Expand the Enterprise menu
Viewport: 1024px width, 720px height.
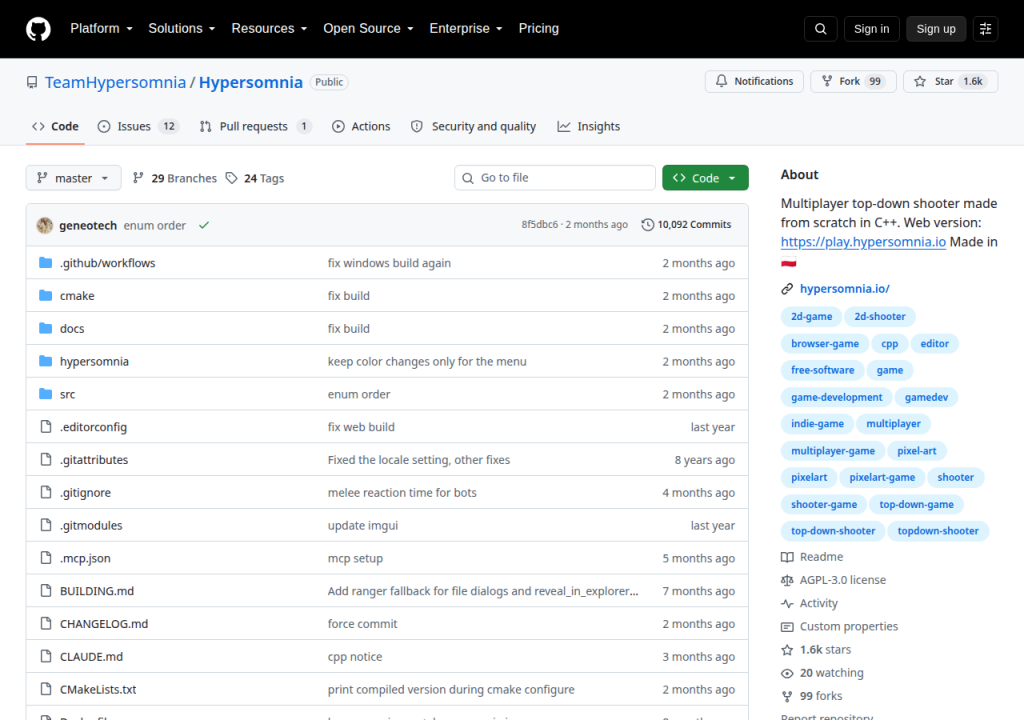coord(466,29)
